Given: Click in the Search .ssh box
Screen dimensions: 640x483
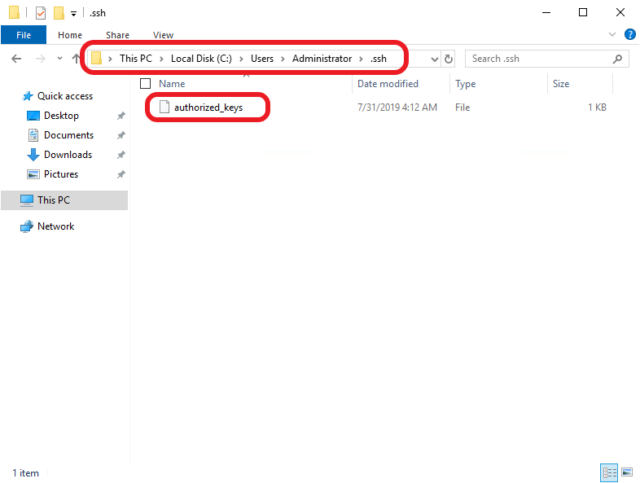Looking at the screenshot, I should click(x=539, y=59).
